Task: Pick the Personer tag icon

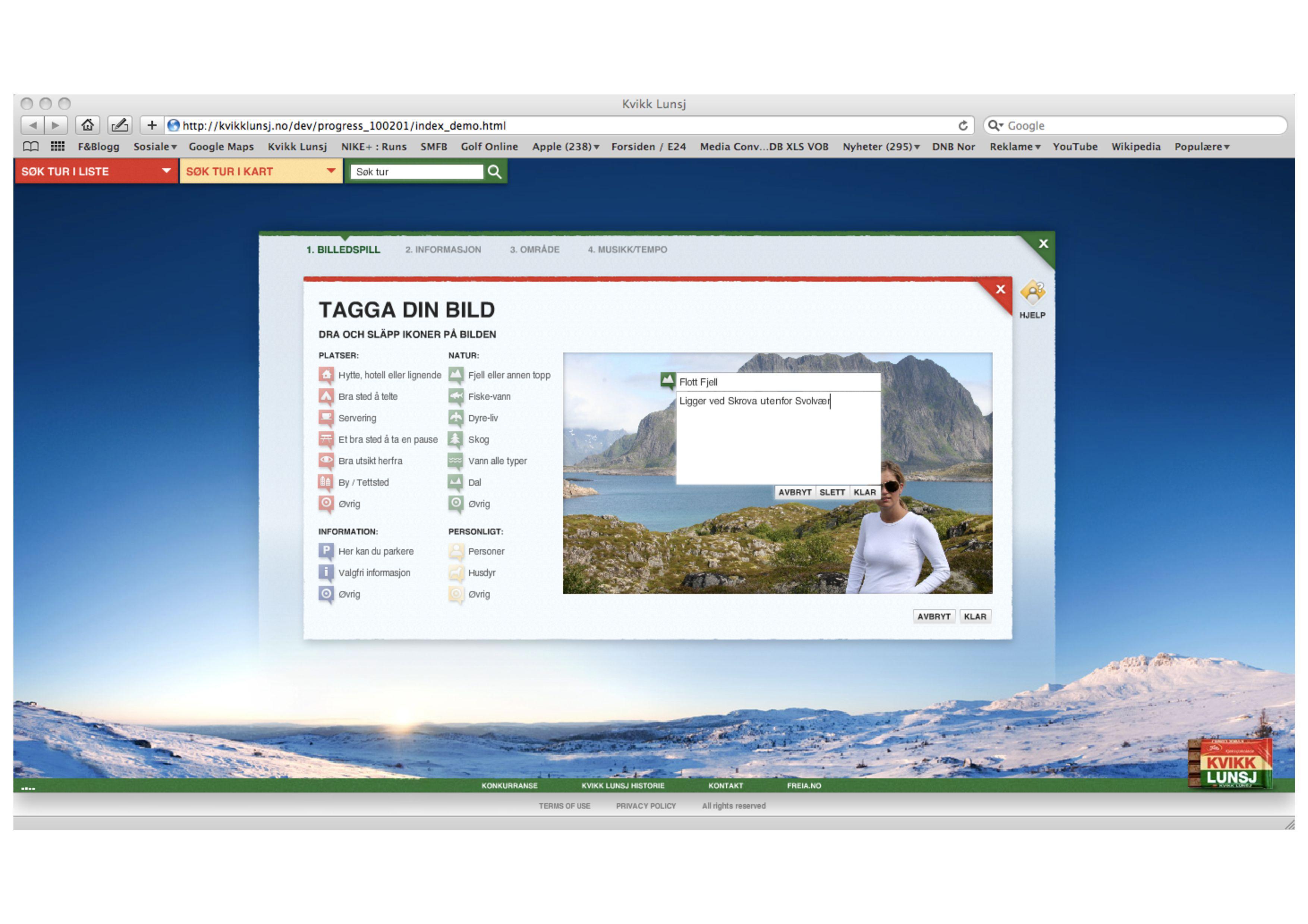Action: click(456, 552)
